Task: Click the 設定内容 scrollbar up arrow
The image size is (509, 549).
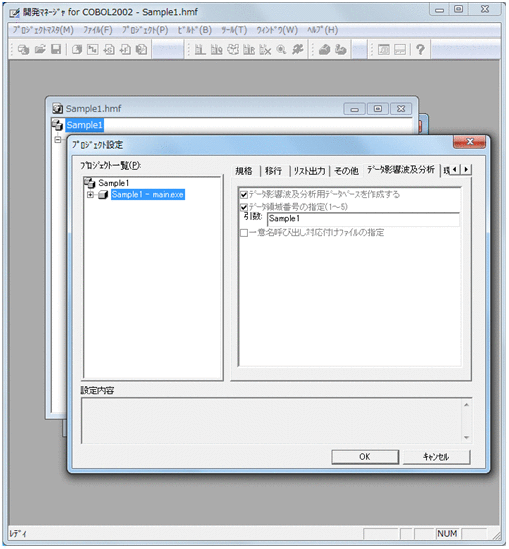Action: 466,405
